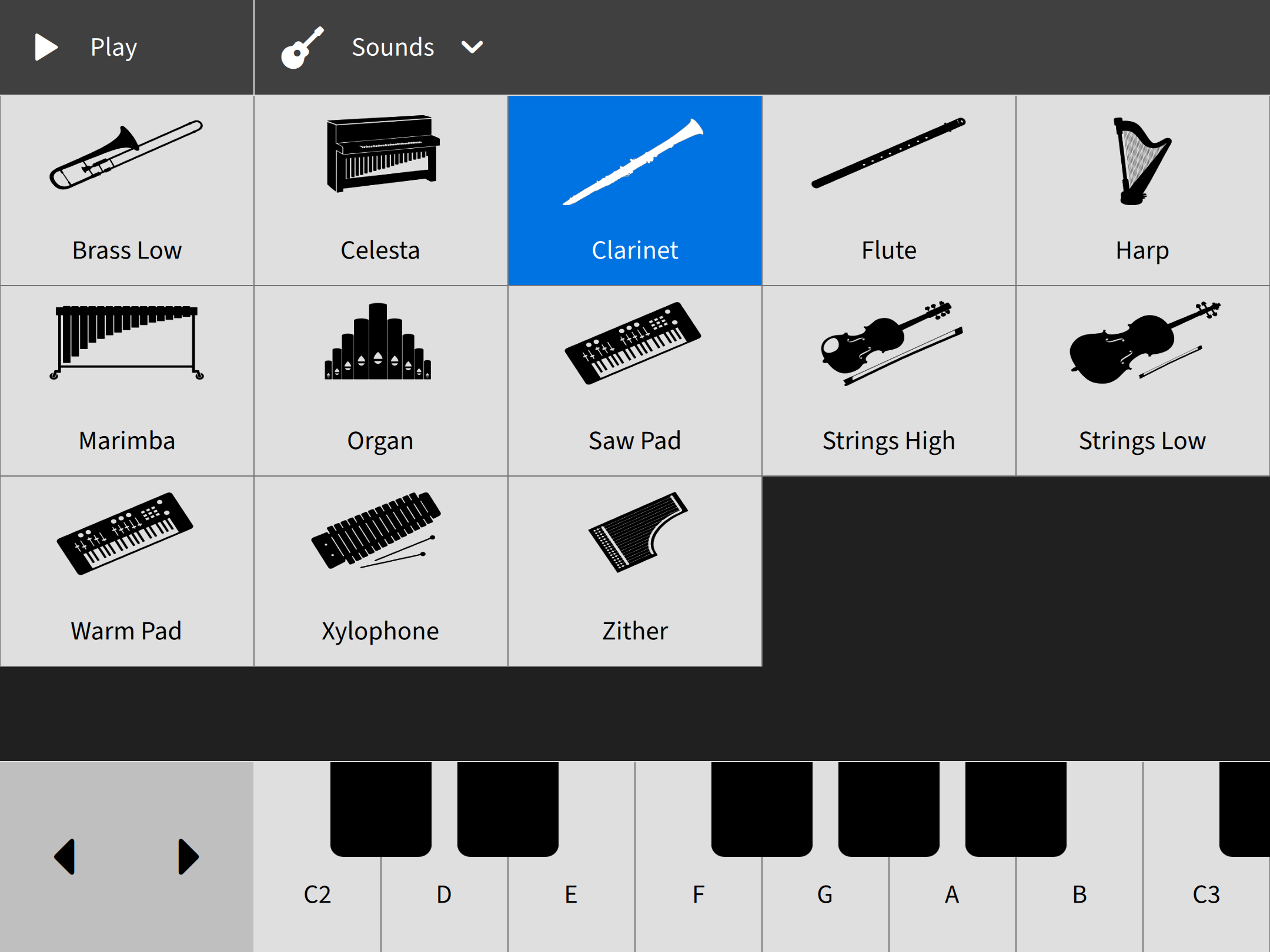Select the Xylophone instrument

point(380,571)
